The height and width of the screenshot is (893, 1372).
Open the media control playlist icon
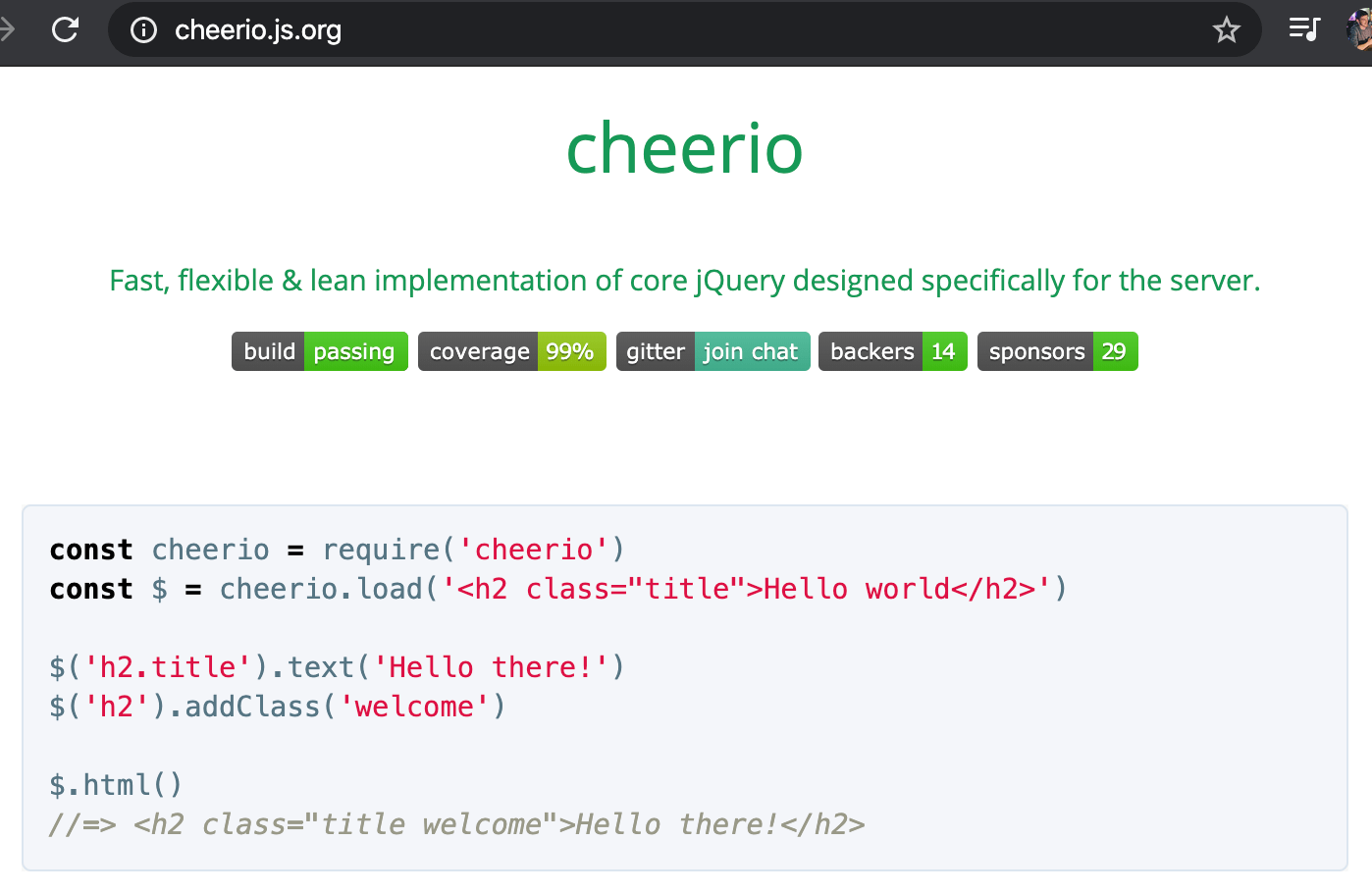point(1304,29)
